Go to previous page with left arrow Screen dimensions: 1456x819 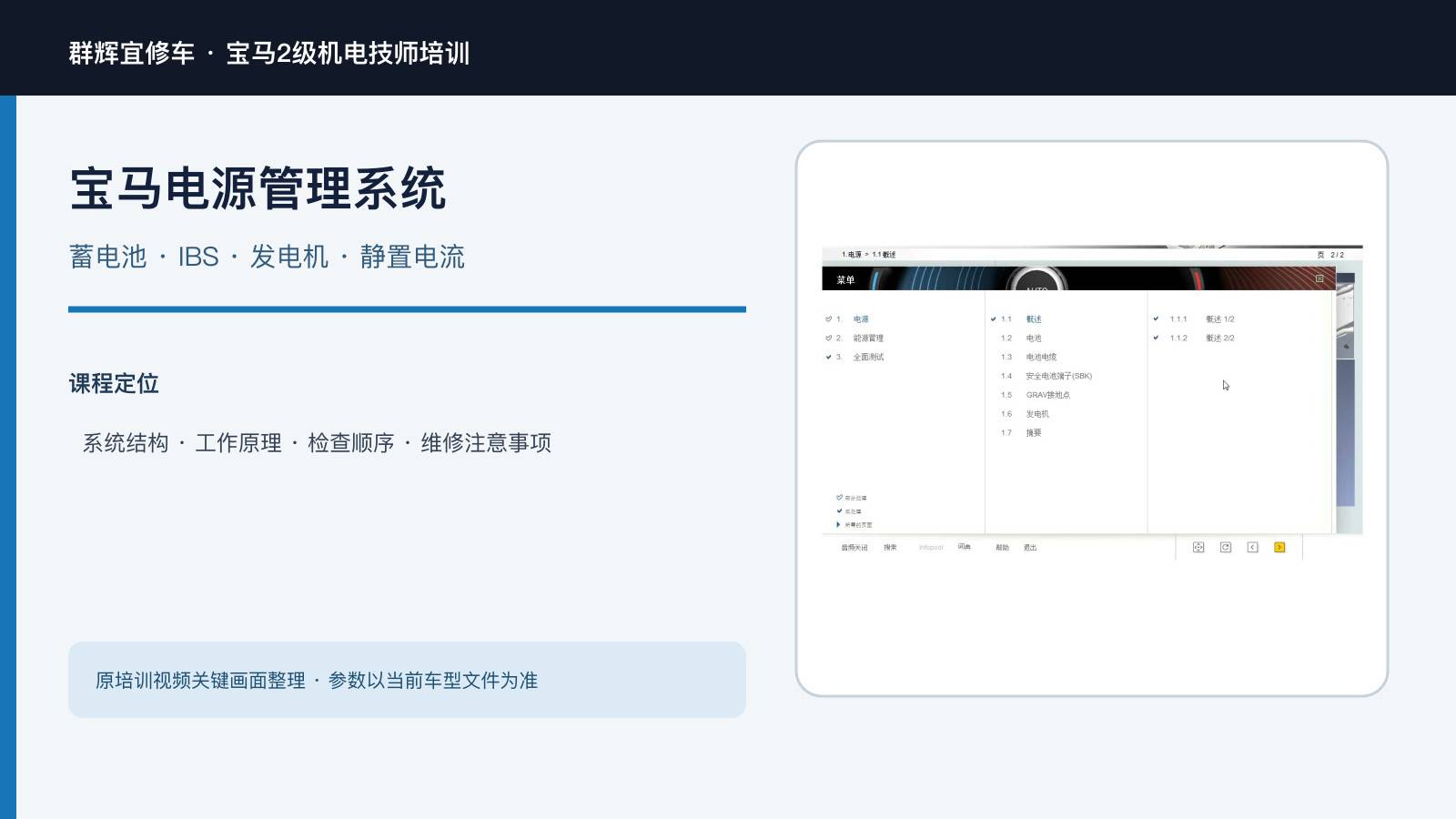[1252, 547]
